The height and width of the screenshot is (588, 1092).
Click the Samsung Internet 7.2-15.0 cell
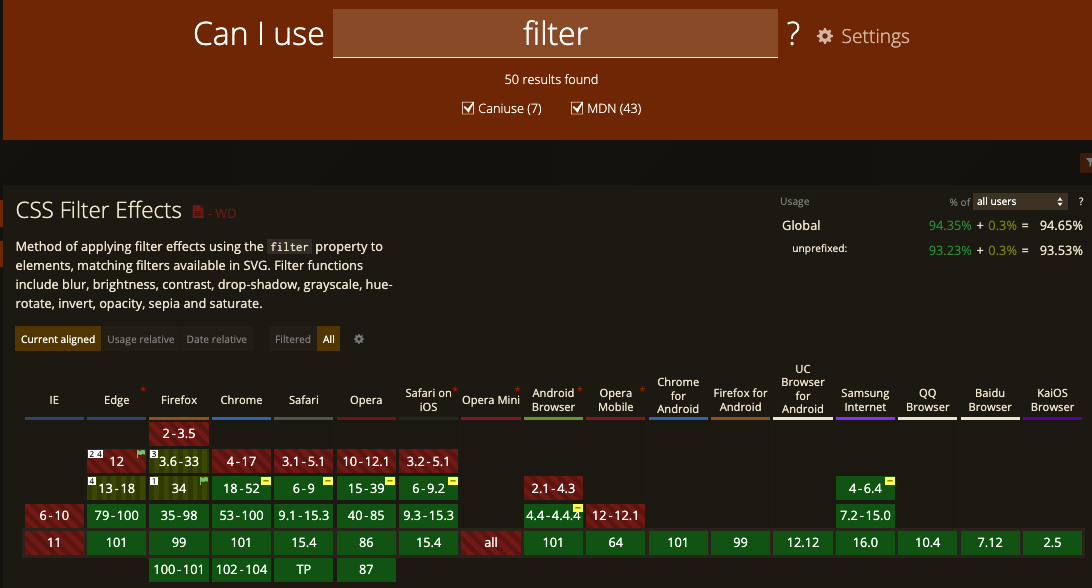tap(865, 516)
